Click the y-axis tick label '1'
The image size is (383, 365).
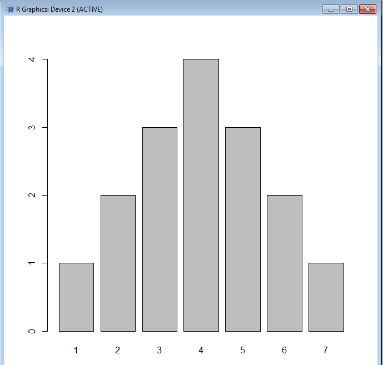click(x=32, y=263)
